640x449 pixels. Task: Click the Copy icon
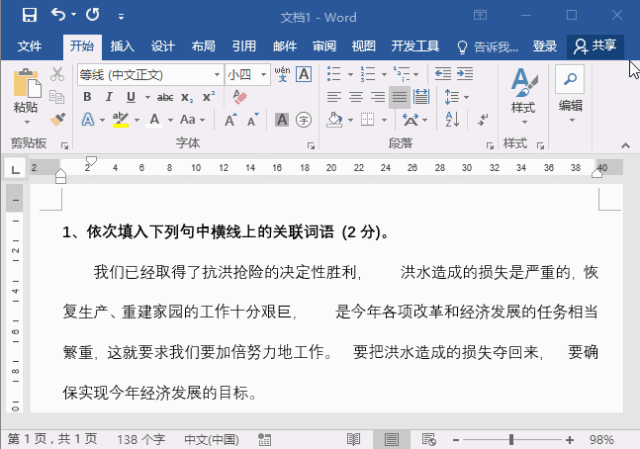tap(57, 97)
